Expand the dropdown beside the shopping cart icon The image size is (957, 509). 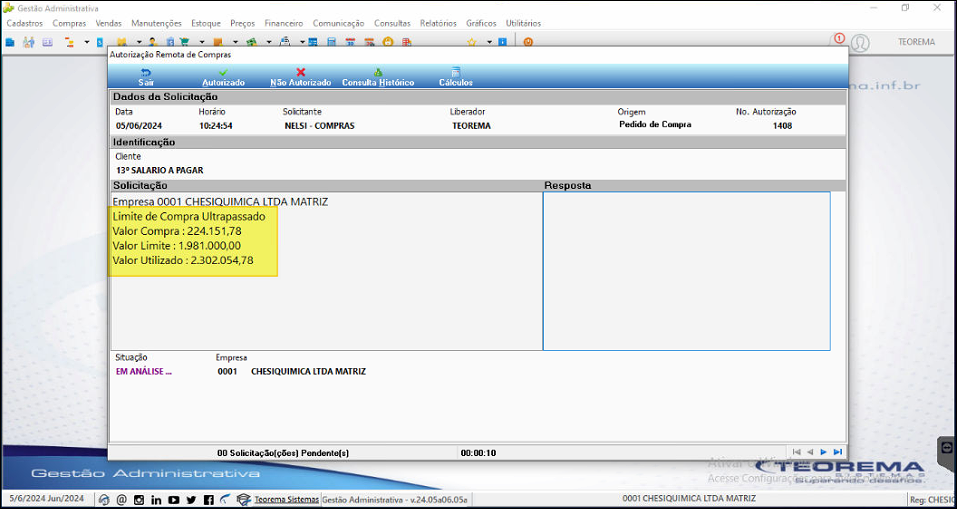201,42
